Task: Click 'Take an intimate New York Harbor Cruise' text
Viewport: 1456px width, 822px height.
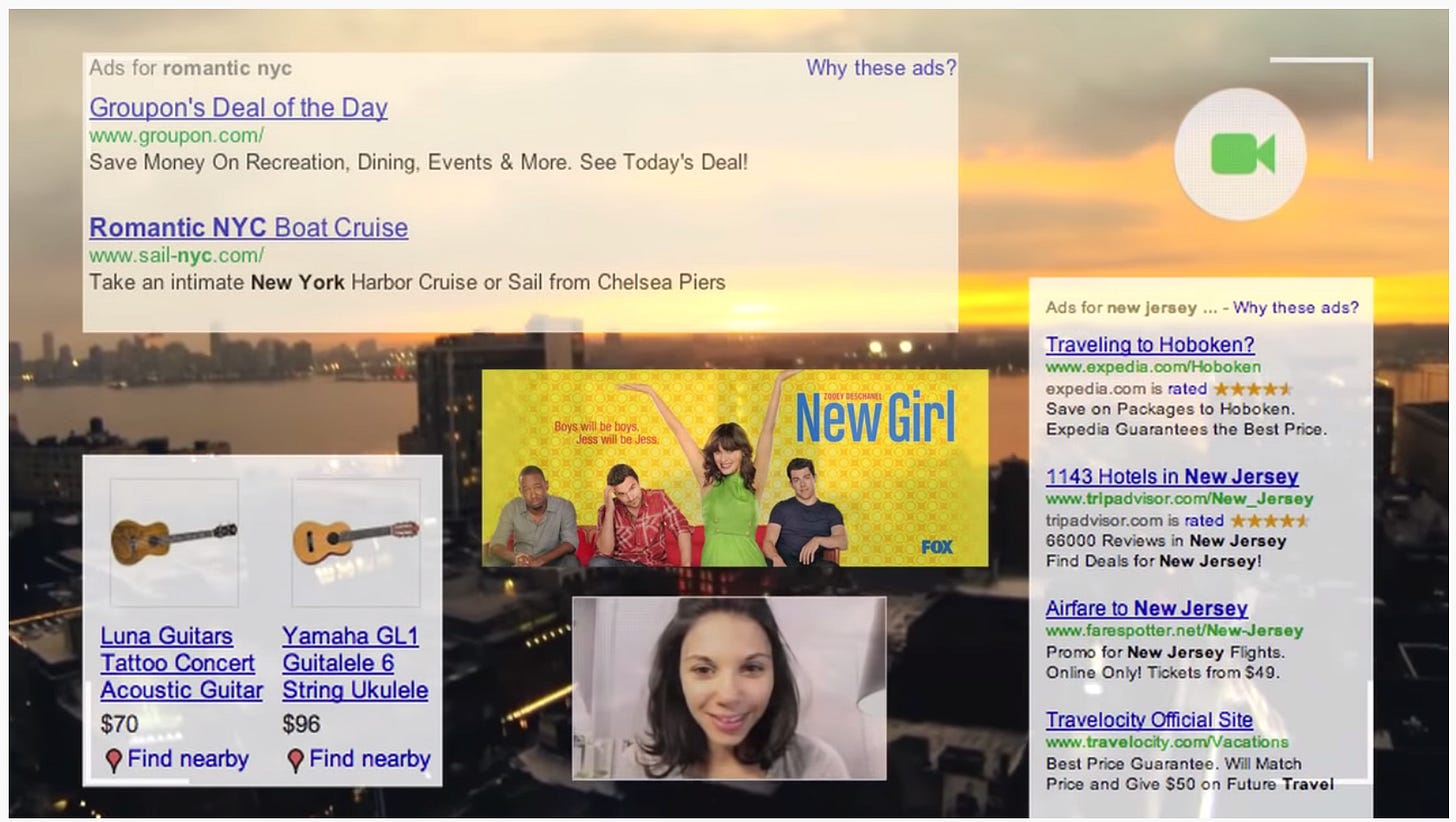Action: coord(407,282)
